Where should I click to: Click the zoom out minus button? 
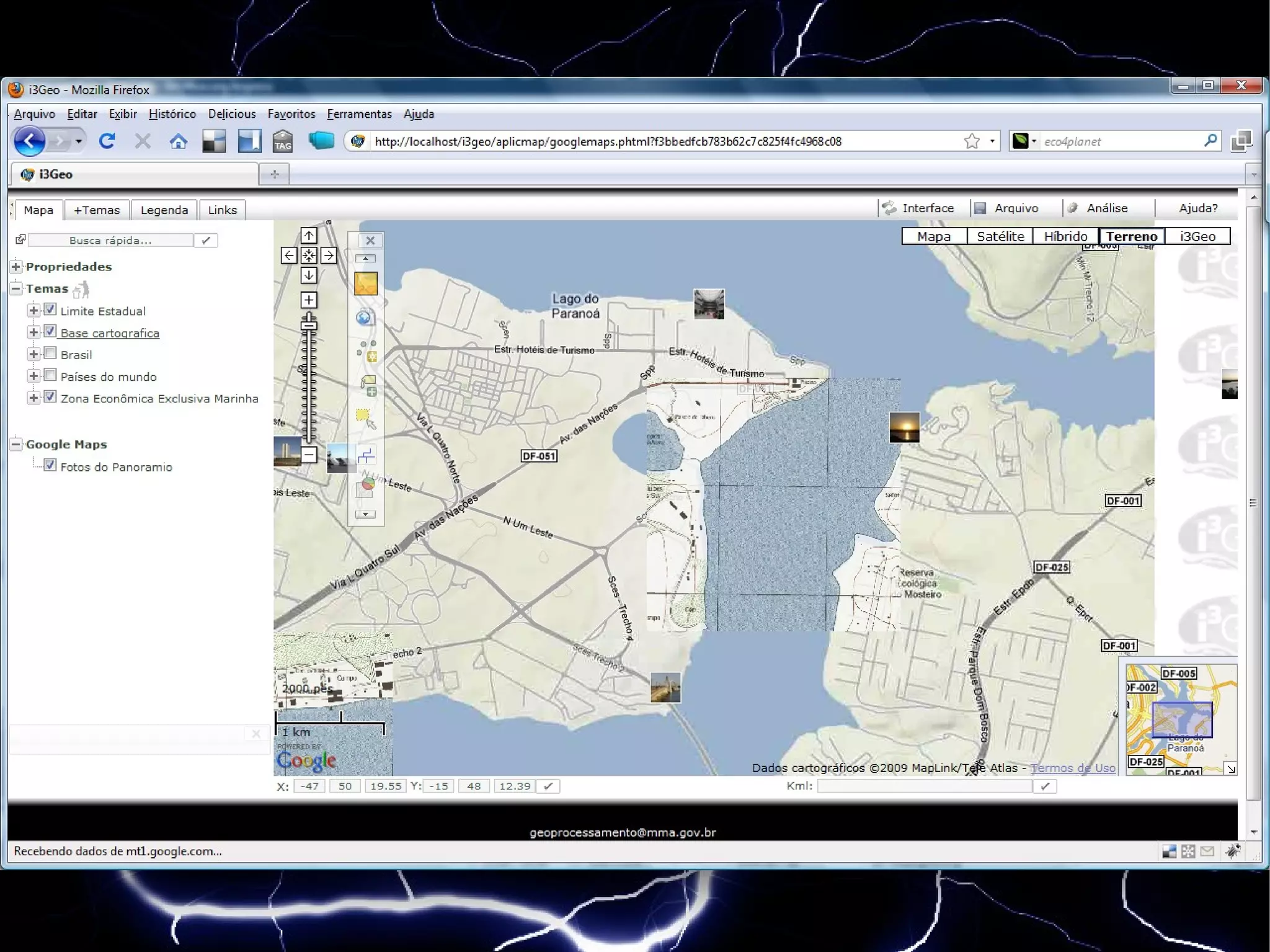309,455
